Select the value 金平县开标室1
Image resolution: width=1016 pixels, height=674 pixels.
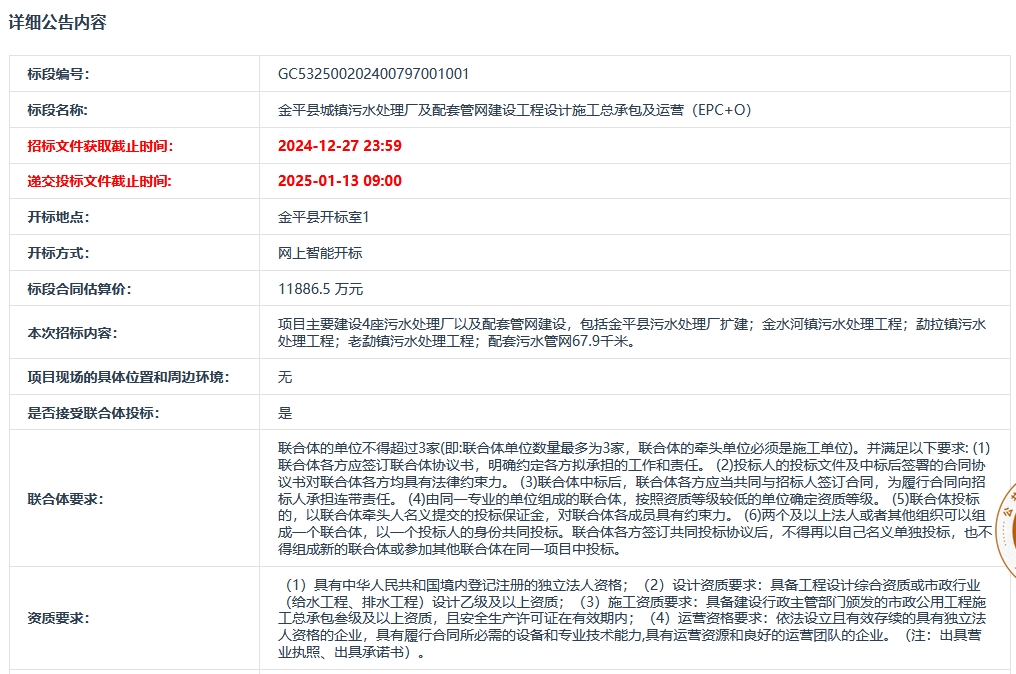[x=323, y=217]
